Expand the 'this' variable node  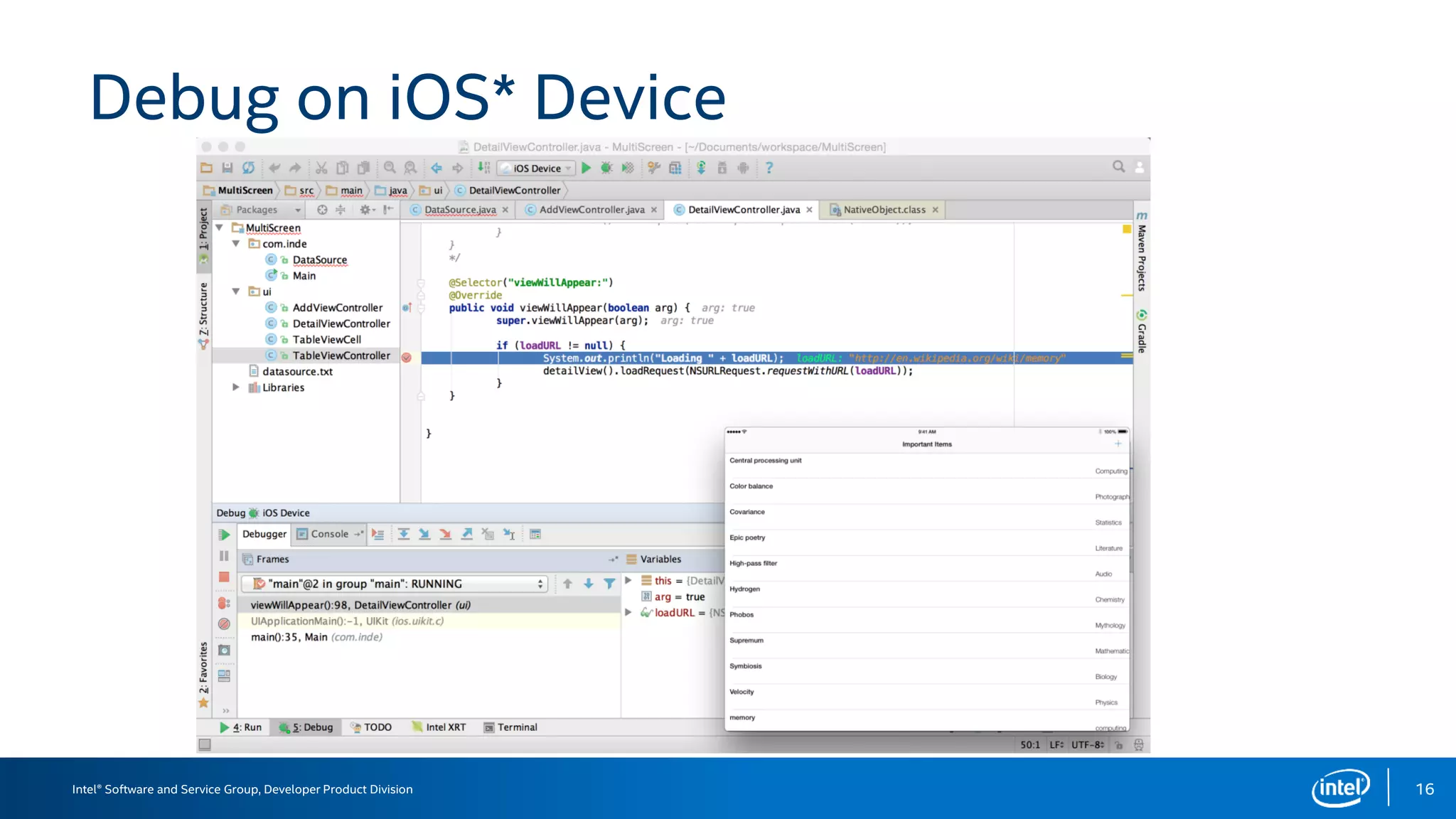[x=628, y=581]
